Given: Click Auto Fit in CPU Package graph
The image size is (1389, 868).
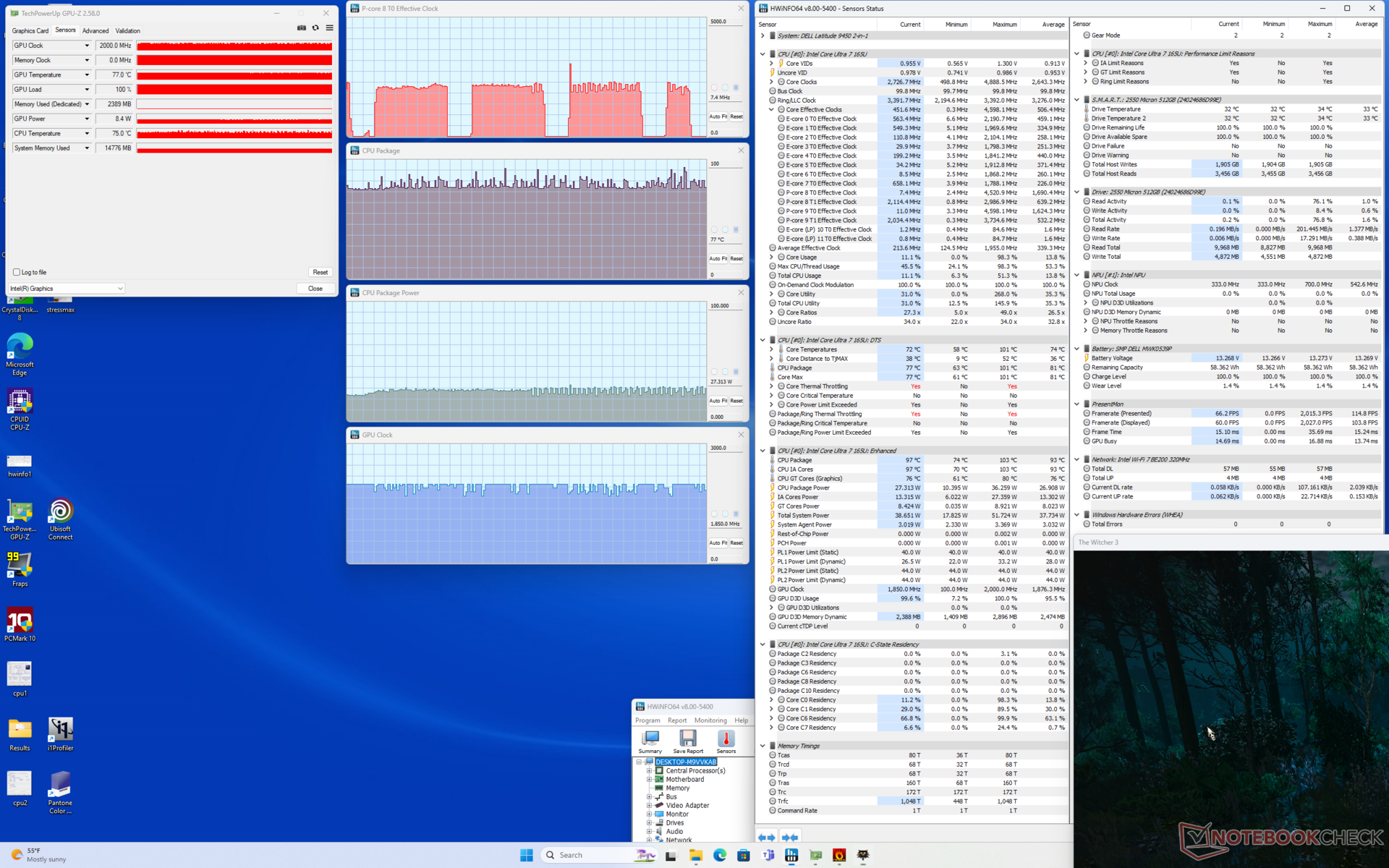Looking at the screenshot, I should (x=717, y=258).
